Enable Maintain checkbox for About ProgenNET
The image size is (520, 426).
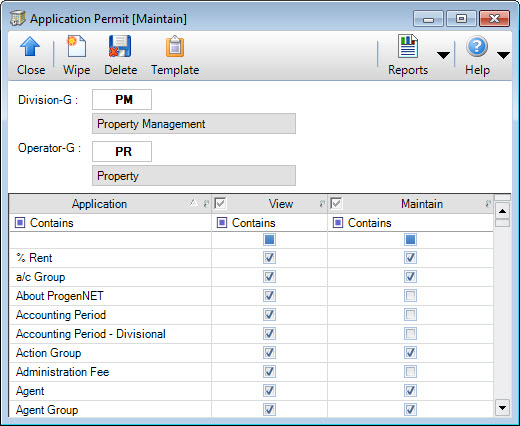point(410,296)
